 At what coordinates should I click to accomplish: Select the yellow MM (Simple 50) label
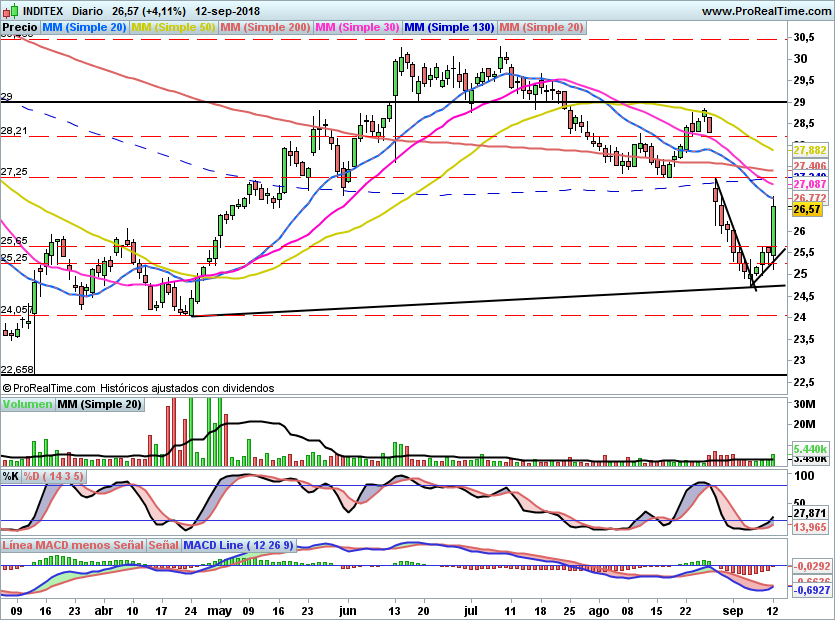tap(174, 27)
